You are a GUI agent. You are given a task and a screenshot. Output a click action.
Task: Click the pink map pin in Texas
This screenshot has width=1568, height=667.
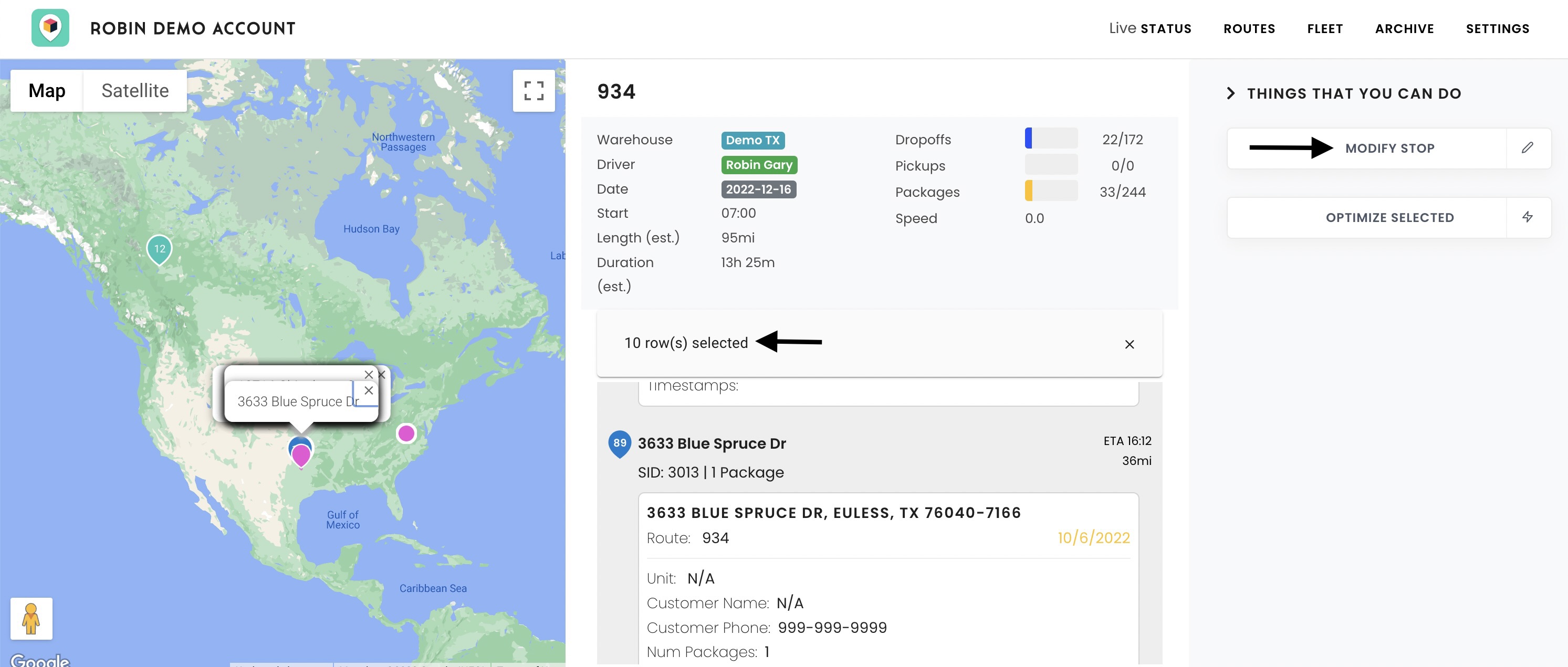[x=301, y=455]
